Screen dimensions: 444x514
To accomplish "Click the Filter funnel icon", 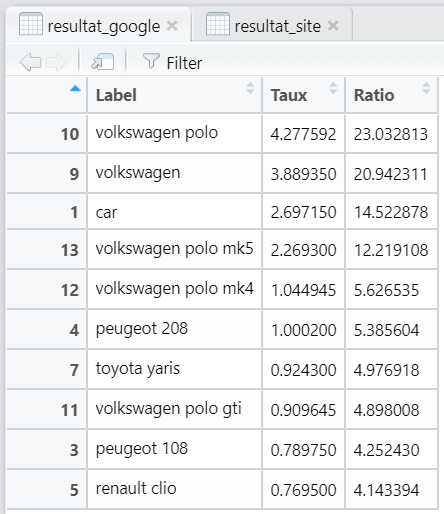I will coord(151,61).
